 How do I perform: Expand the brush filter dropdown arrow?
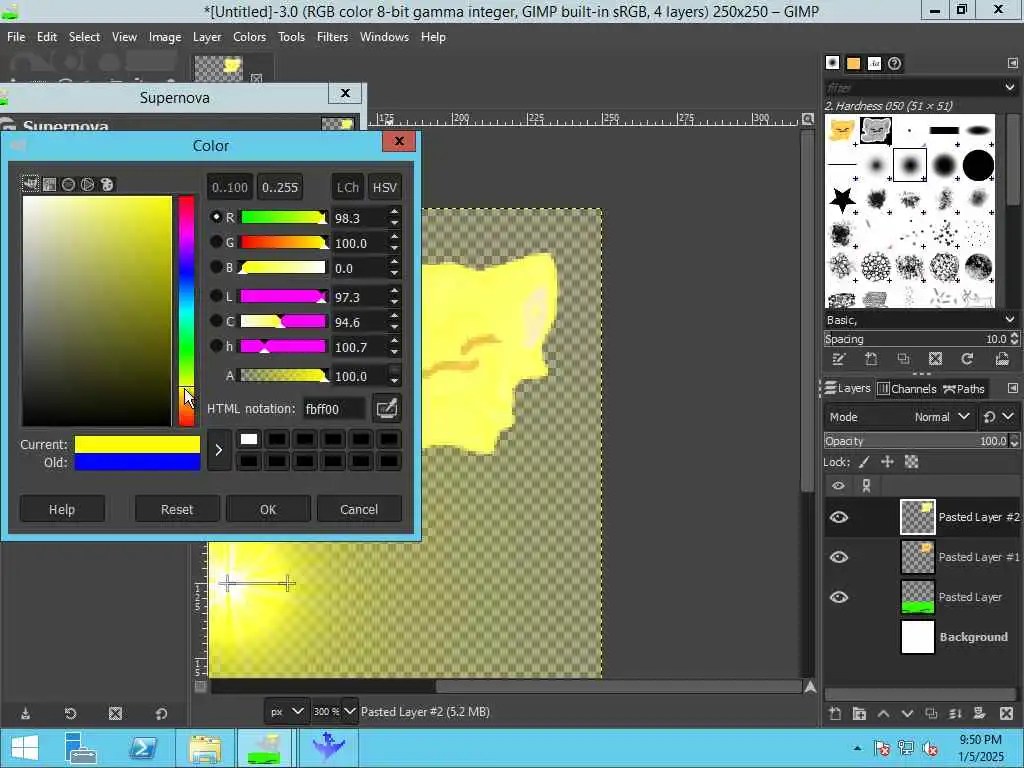pos(1010,87)
